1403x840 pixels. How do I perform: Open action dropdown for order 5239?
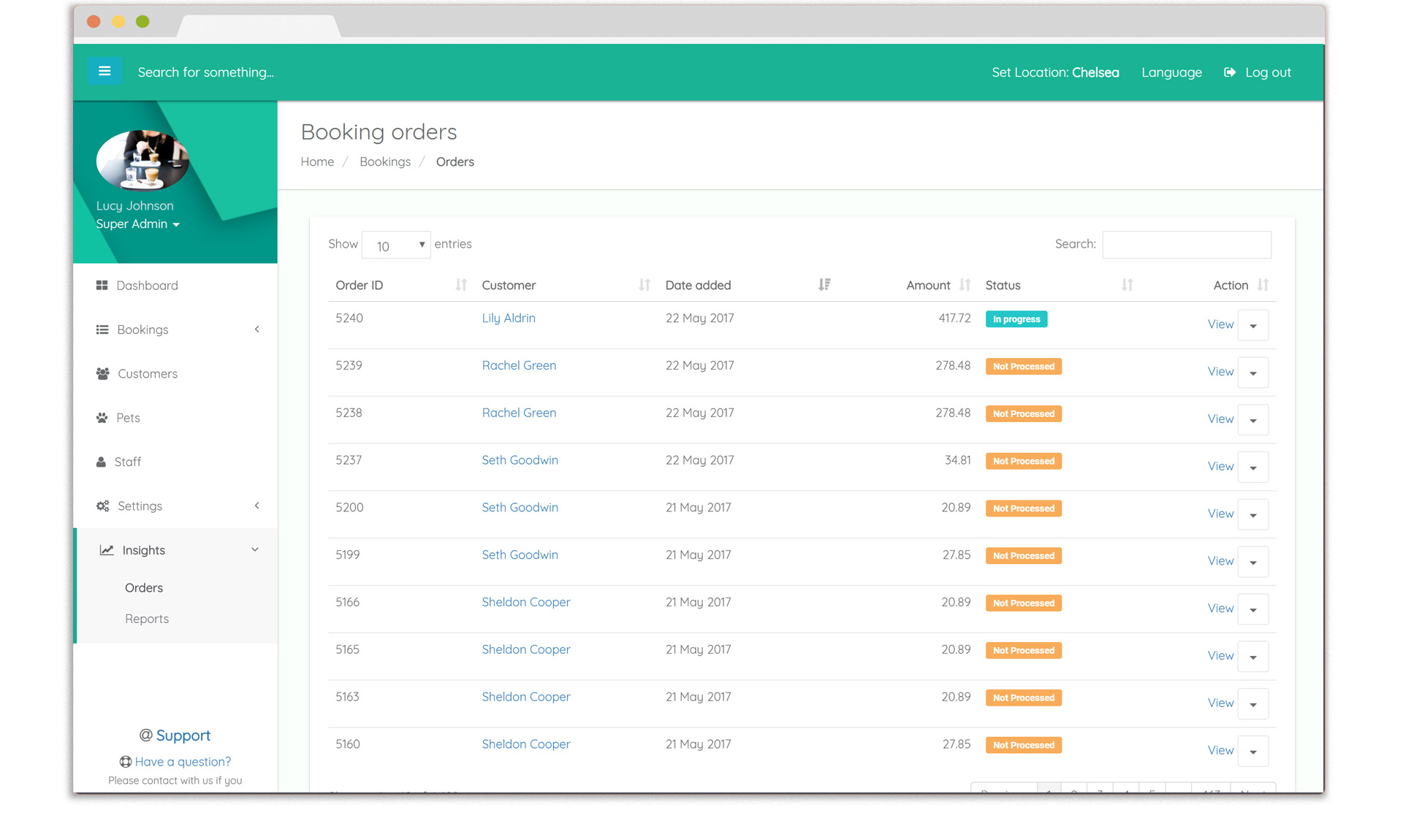pos(1253,373)
